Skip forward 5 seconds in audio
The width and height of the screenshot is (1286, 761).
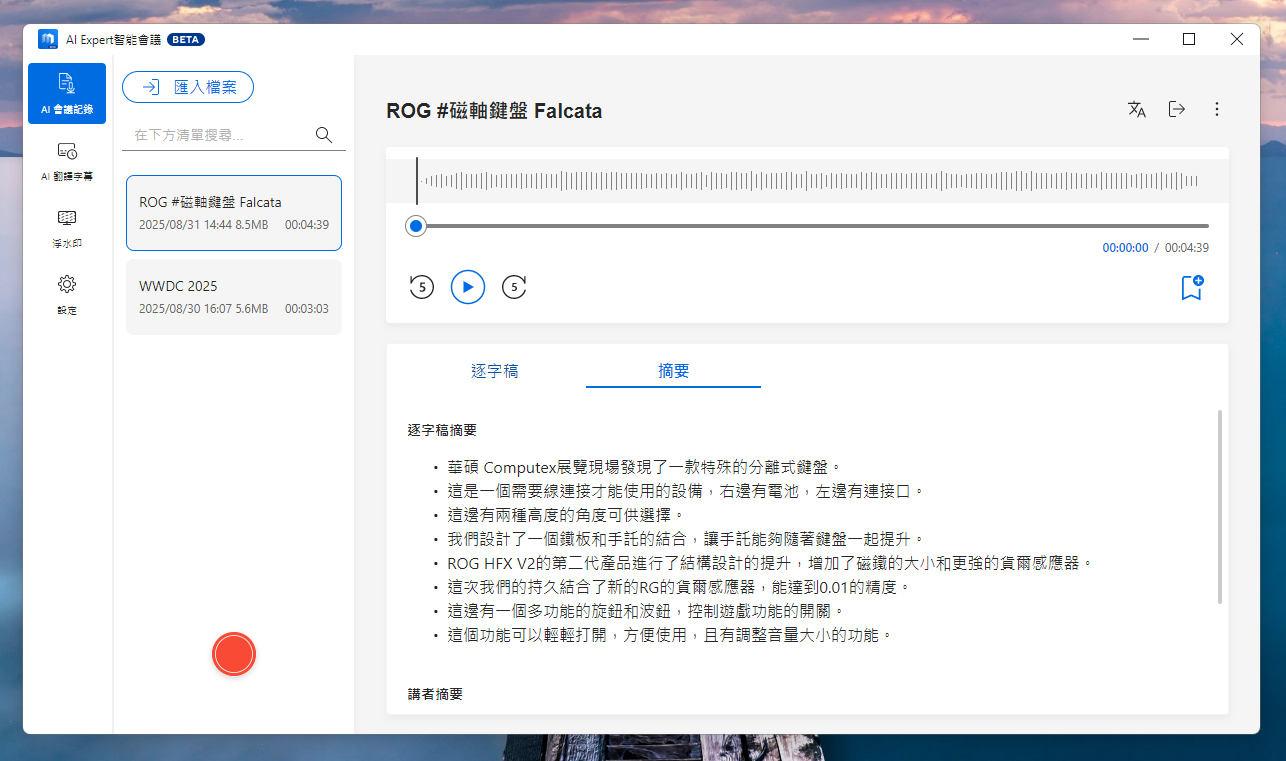pyautogui.click(x=514, y=288)
